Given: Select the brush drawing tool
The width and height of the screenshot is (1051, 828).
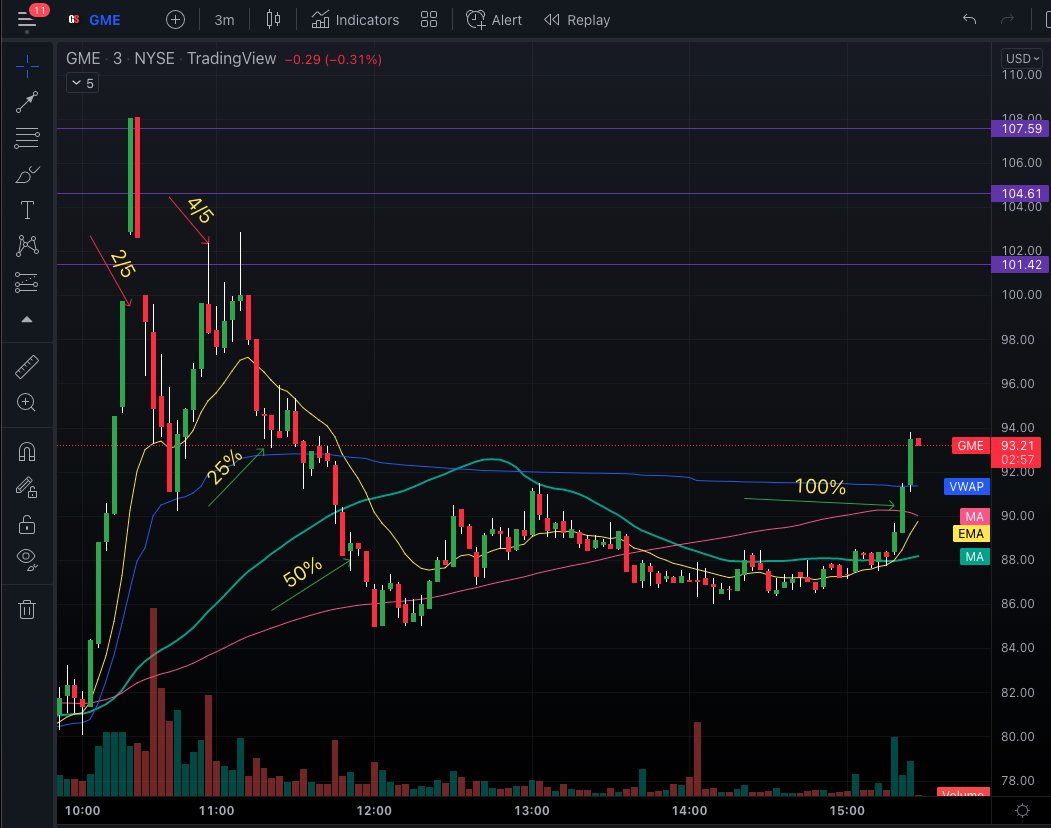Looking at the screenshot, I should click(27, 175).
